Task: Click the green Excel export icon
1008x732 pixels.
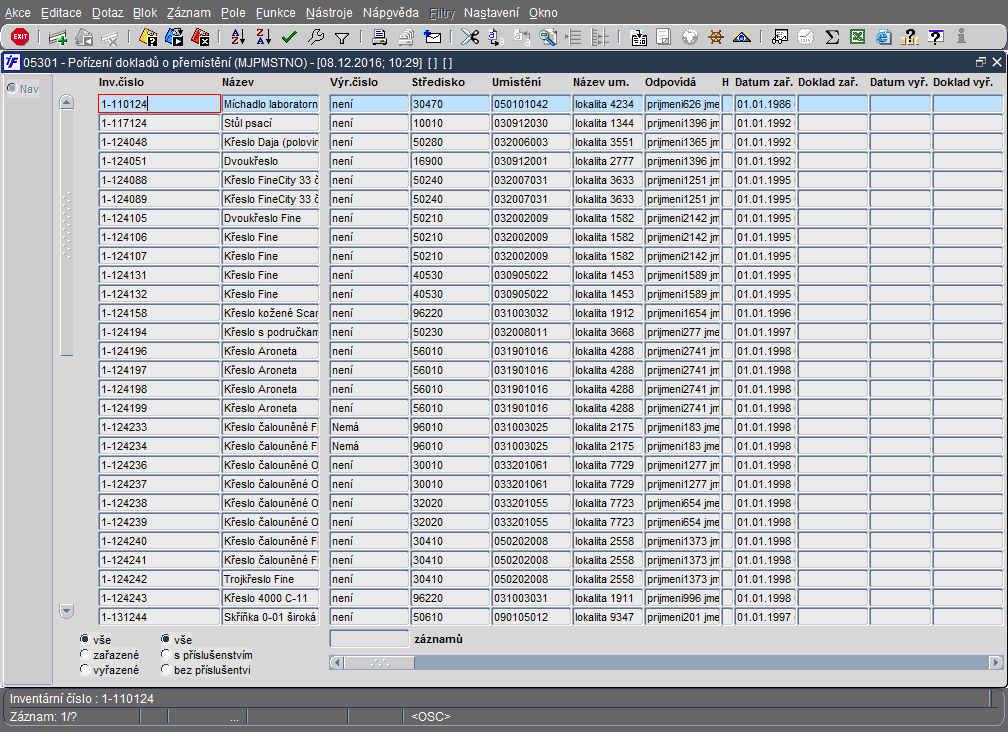Action: coord(857,37)
